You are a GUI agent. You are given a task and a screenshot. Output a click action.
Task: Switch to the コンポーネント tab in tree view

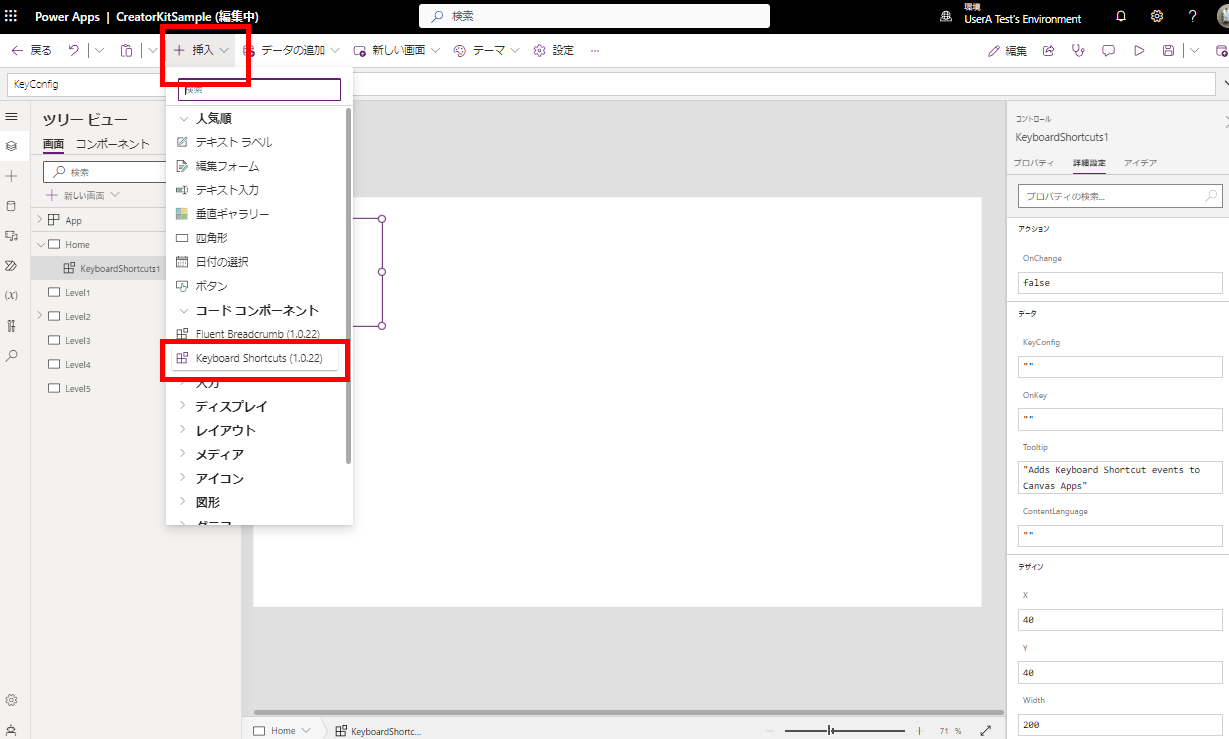[113, 143]
